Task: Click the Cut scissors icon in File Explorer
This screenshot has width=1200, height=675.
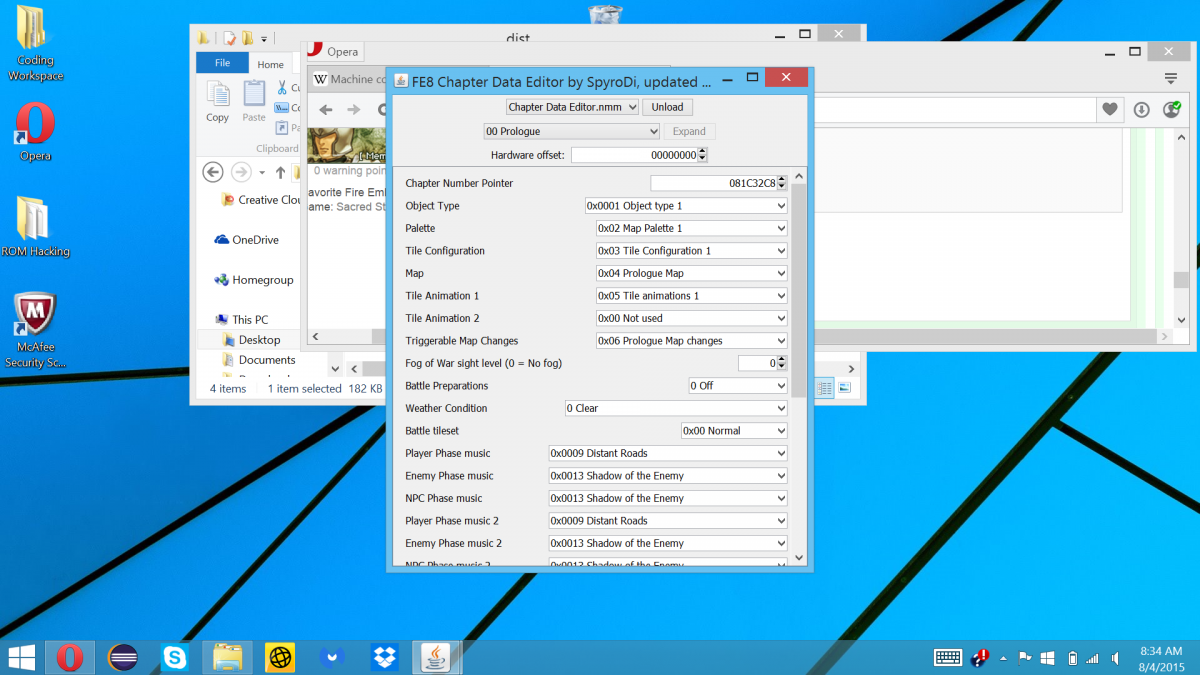Action: 283,88
